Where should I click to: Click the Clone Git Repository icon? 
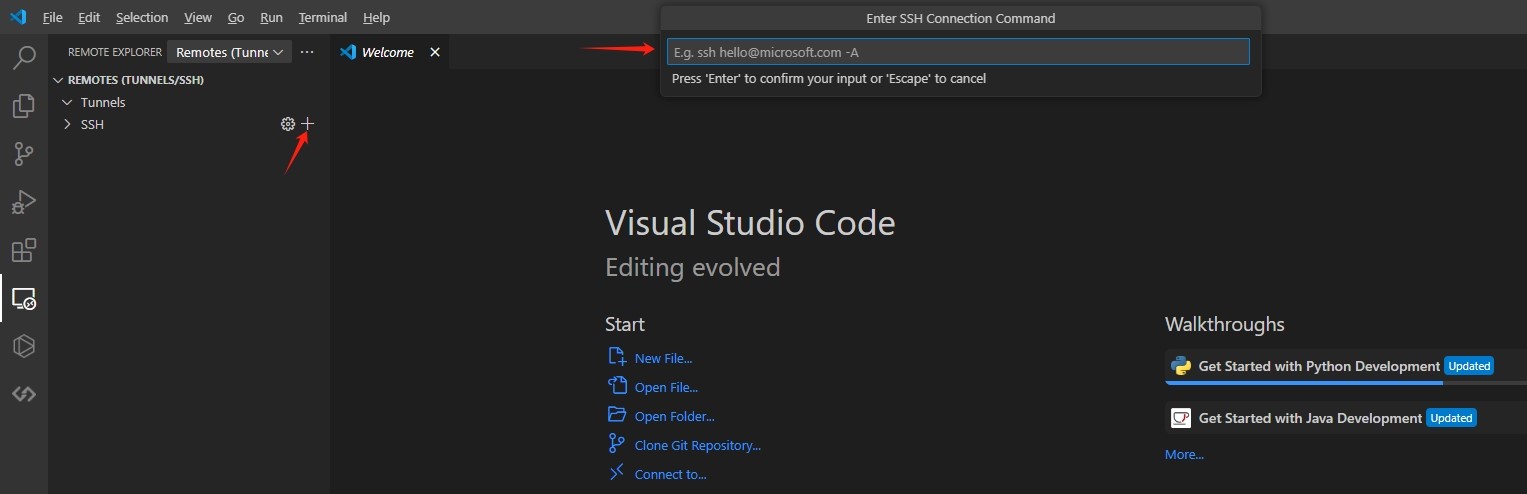pyautogui.click(x=616, y=444)
